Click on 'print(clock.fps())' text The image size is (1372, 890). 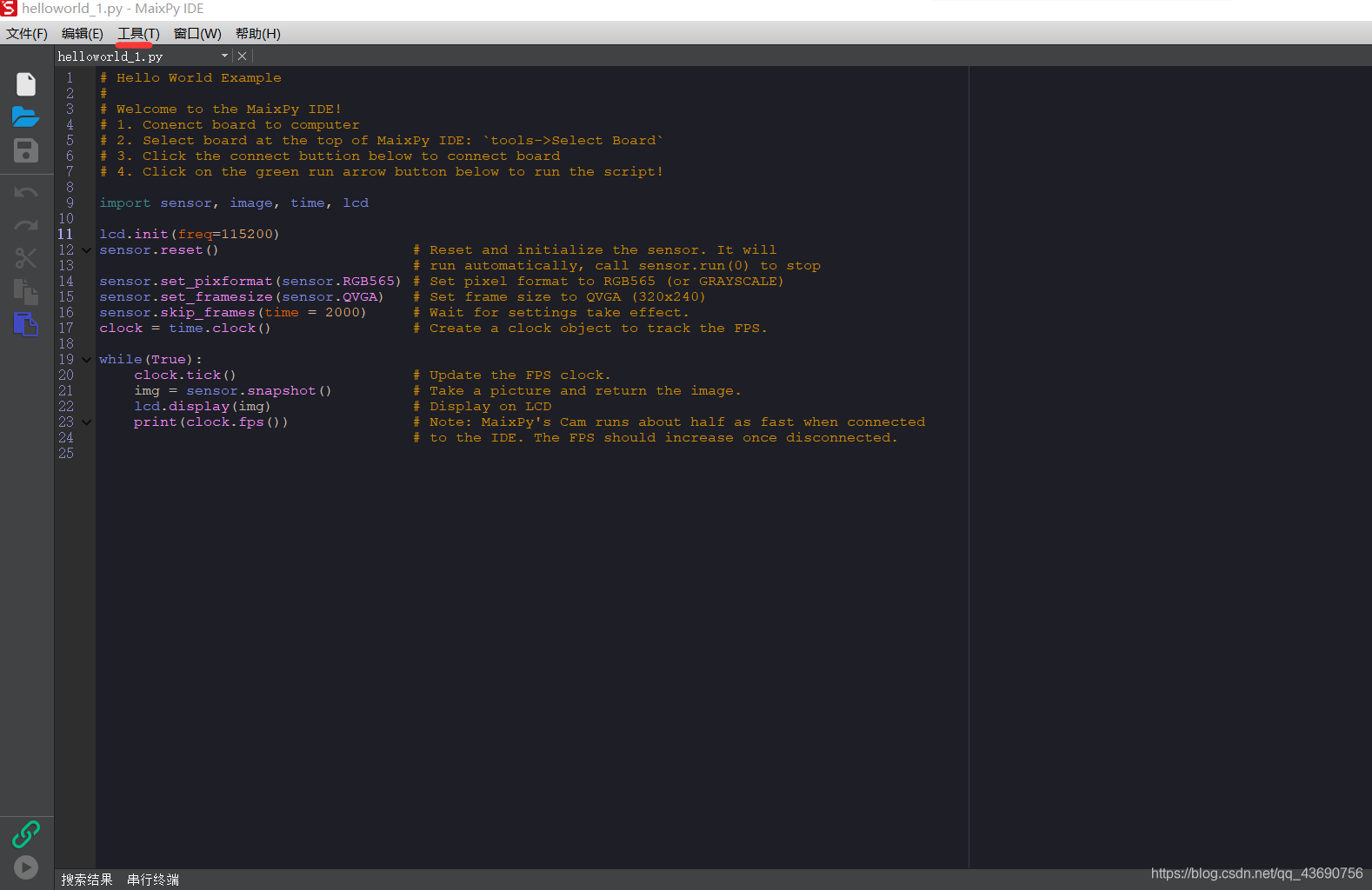211,422
